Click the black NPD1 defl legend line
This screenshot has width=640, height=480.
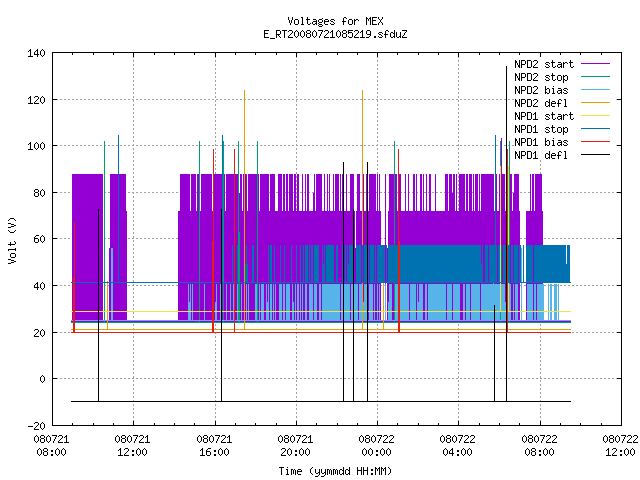(595, 155)
